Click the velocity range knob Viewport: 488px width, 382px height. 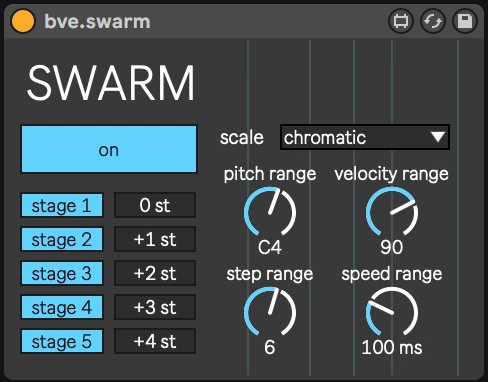point(392,212)
